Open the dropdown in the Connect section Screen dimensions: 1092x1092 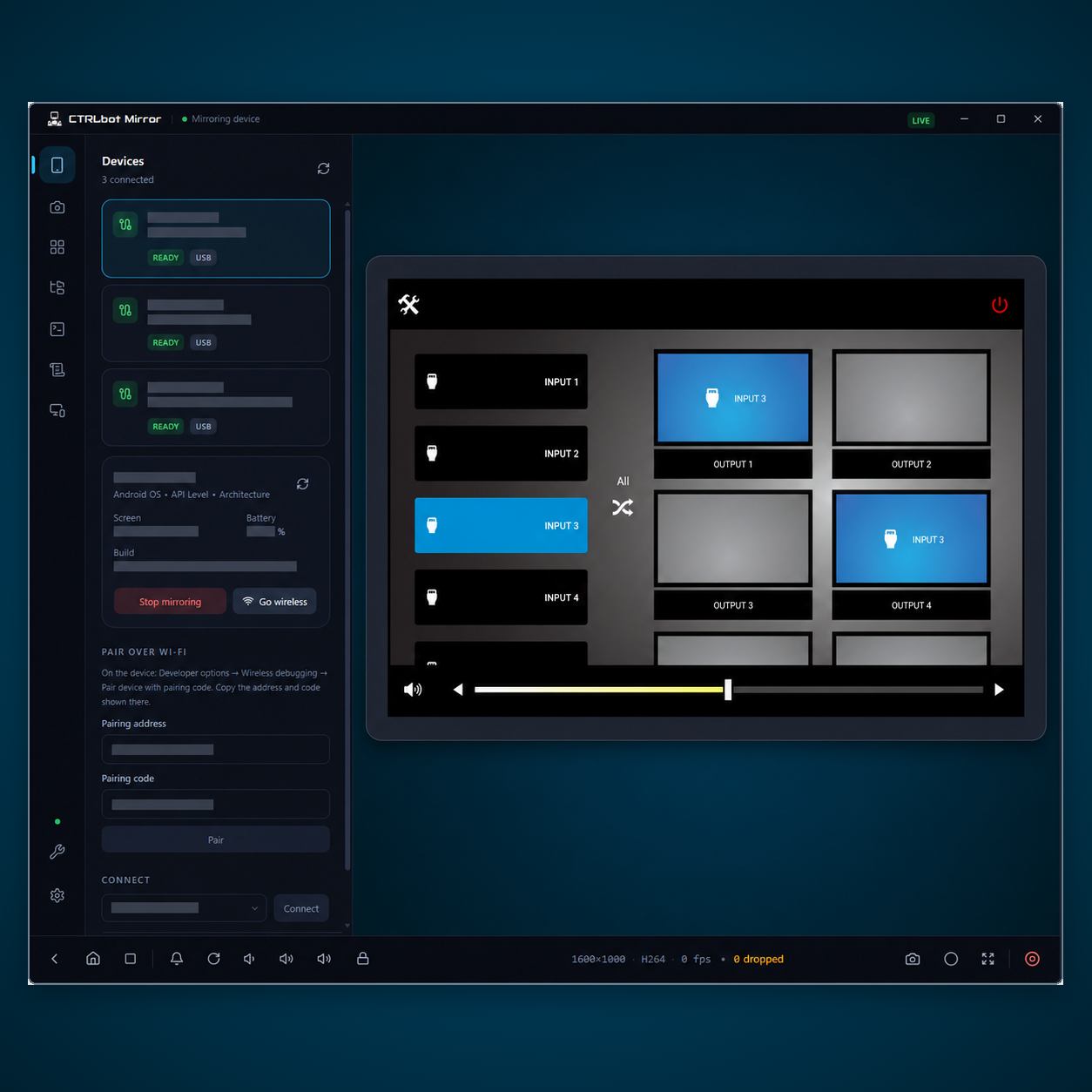[x=184, y=908]
